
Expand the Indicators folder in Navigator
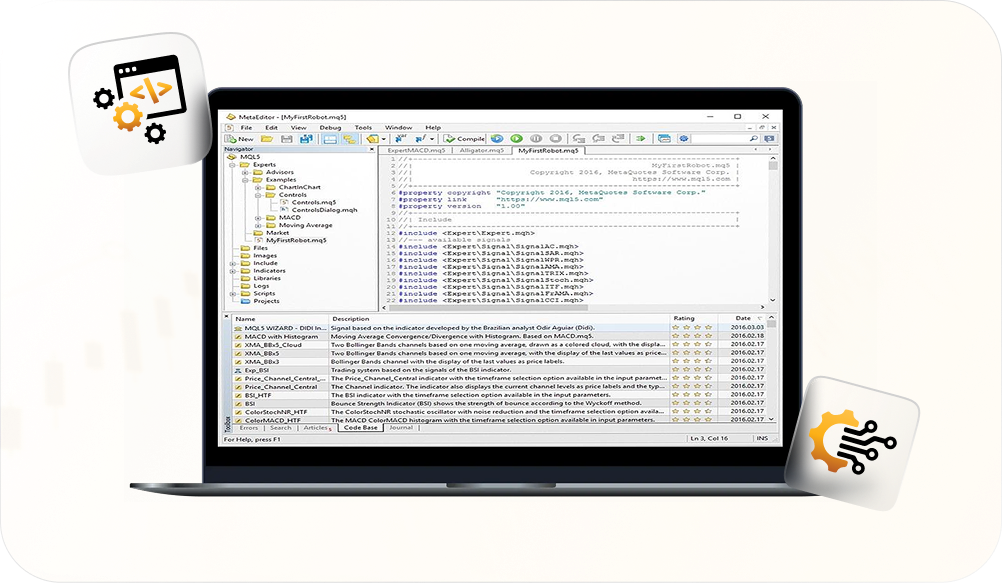click(x=233, y=271)
